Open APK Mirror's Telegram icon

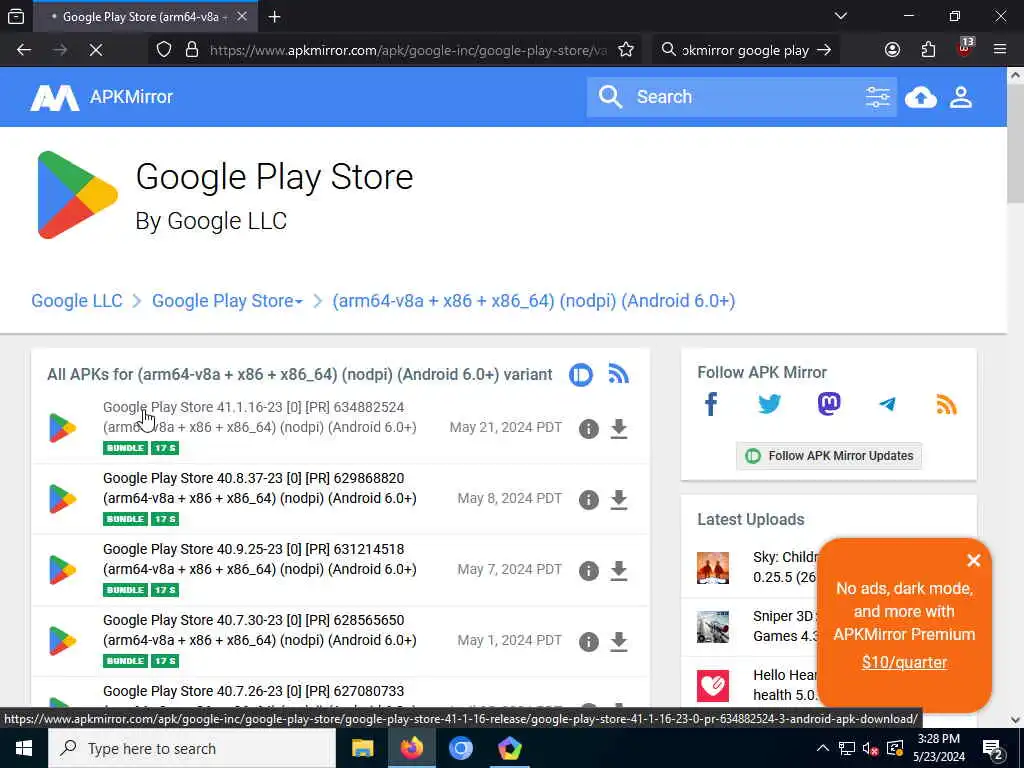click(x=887, y=404)
